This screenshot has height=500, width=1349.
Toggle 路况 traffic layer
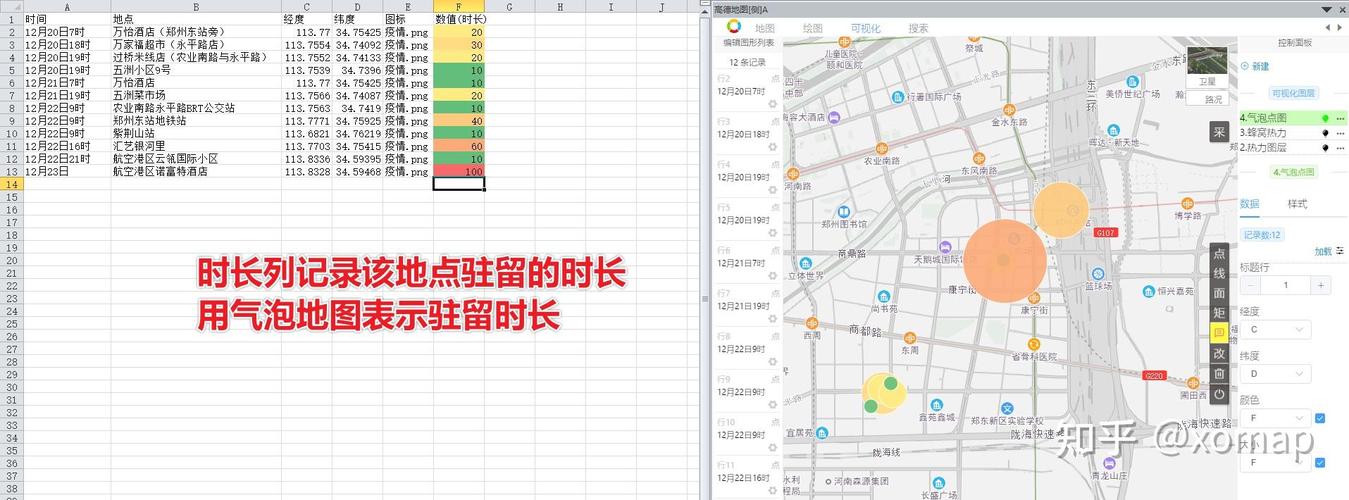(1212, 99)
